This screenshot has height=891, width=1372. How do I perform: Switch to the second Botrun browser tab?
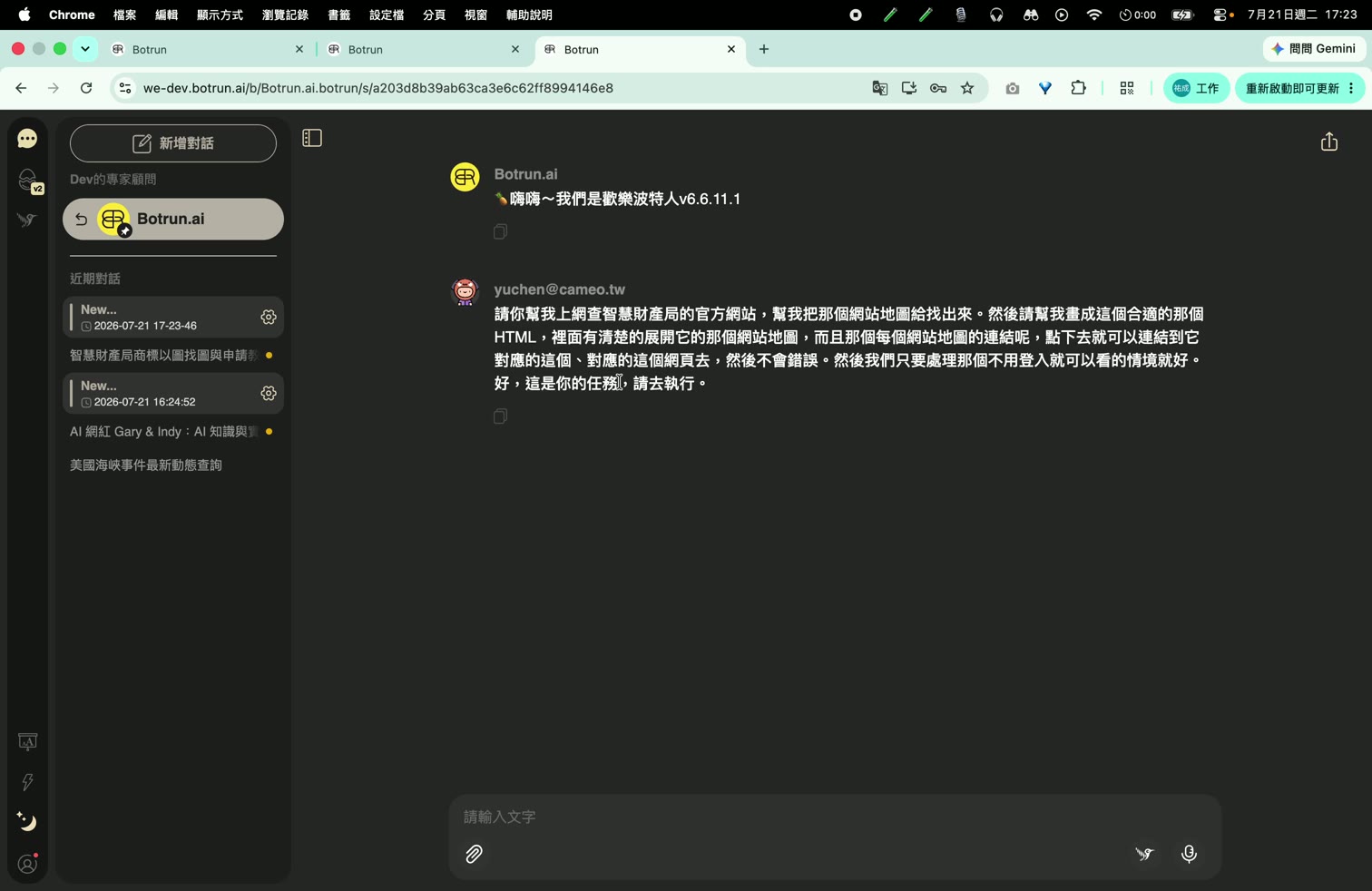coord(423,50)
